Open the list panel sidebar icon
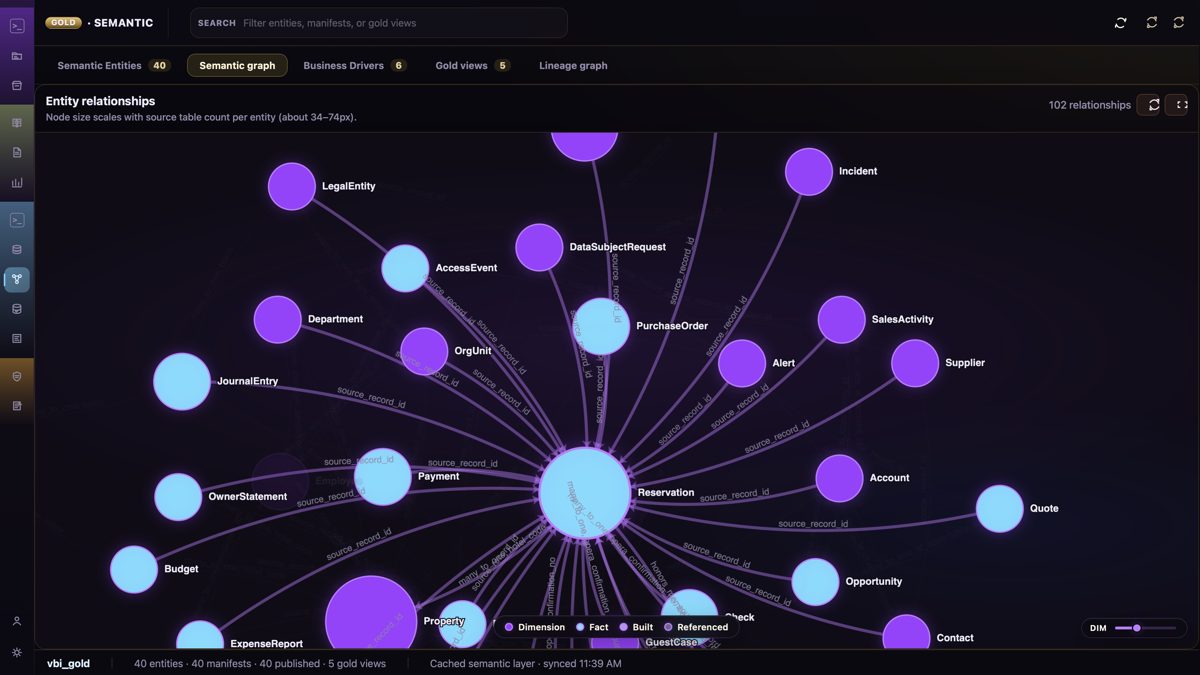 point(17,339)
